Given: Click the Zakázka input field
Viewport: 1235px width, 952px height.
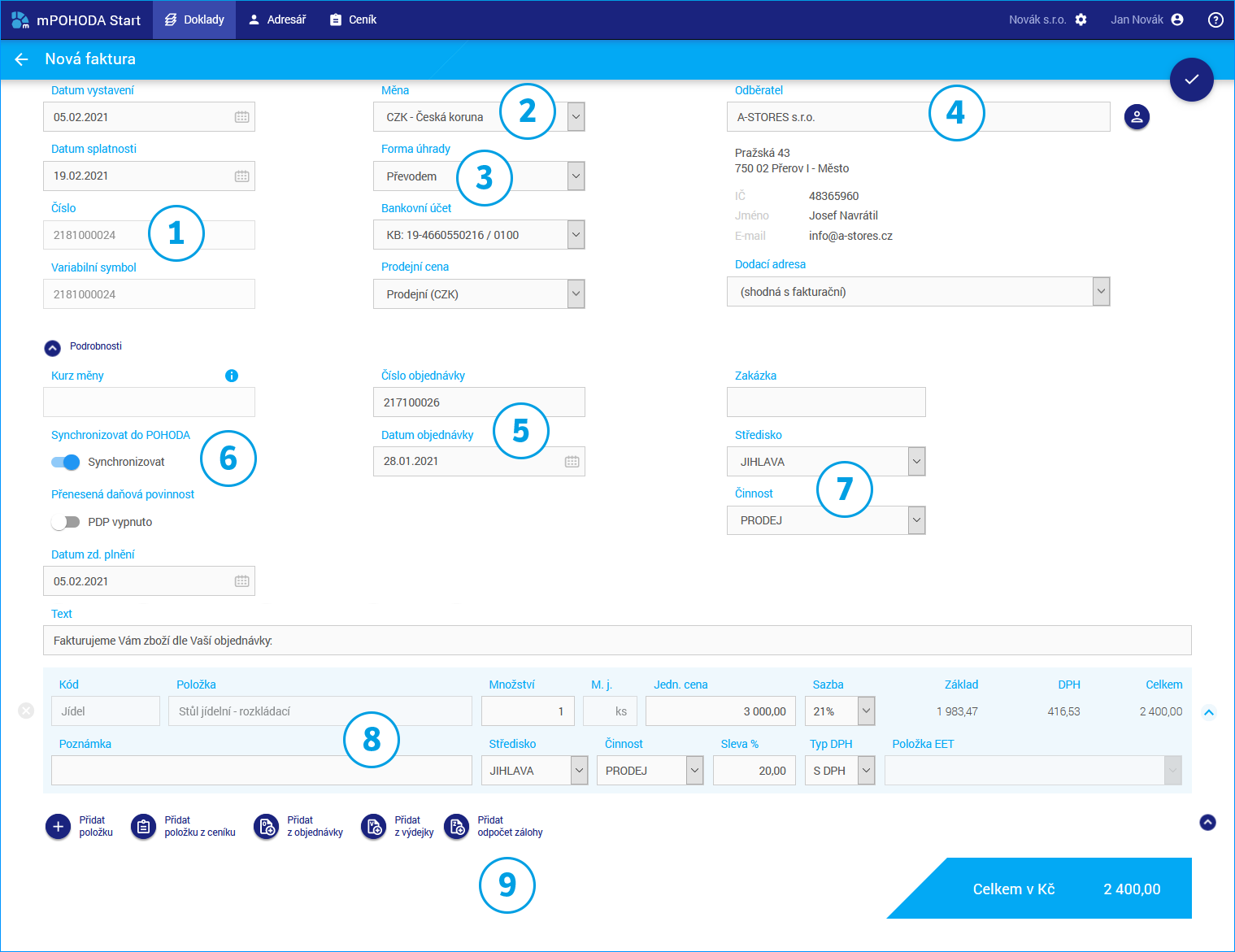Looking at the screenshot, I should pyautogui.click(x=825, y=402).
